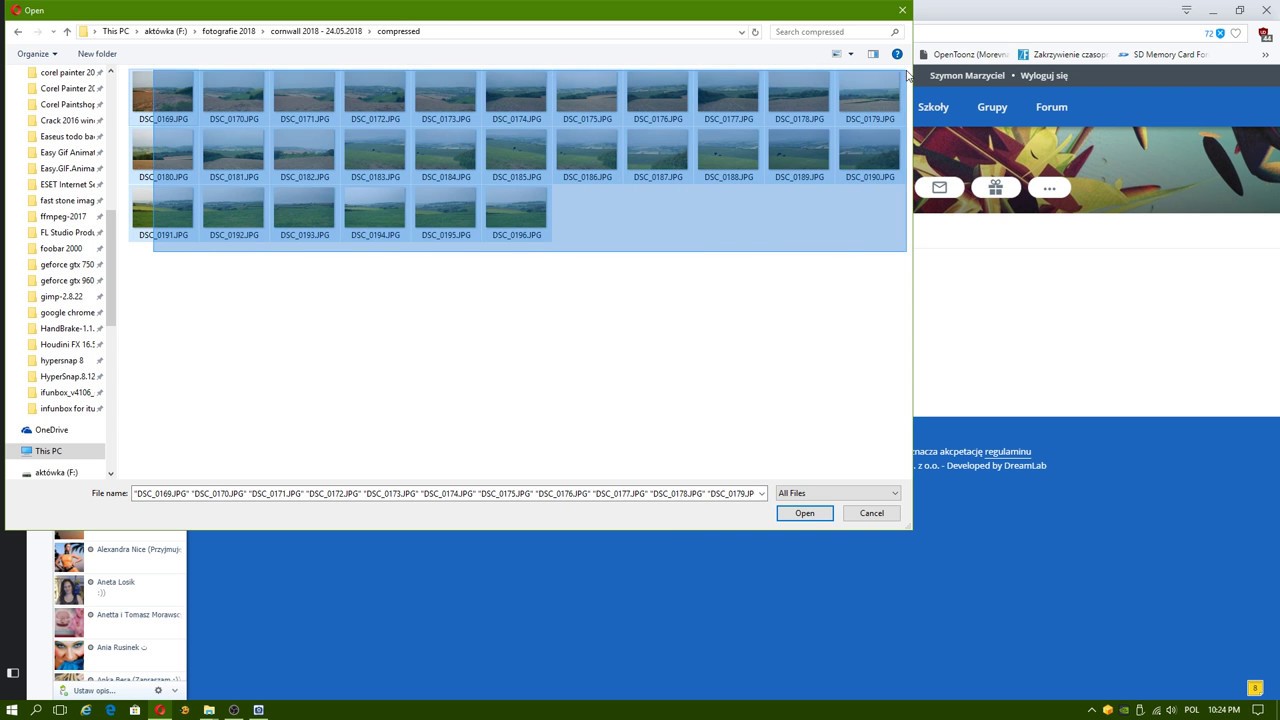
Task: Open the All Files type dropdown
Action: 838,493
